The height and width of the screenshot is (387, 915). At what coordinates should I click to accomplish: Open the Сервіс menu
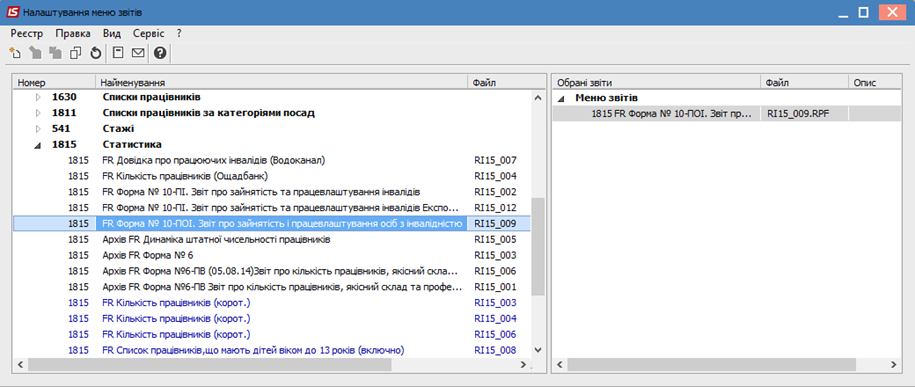[x=148, y=34]
